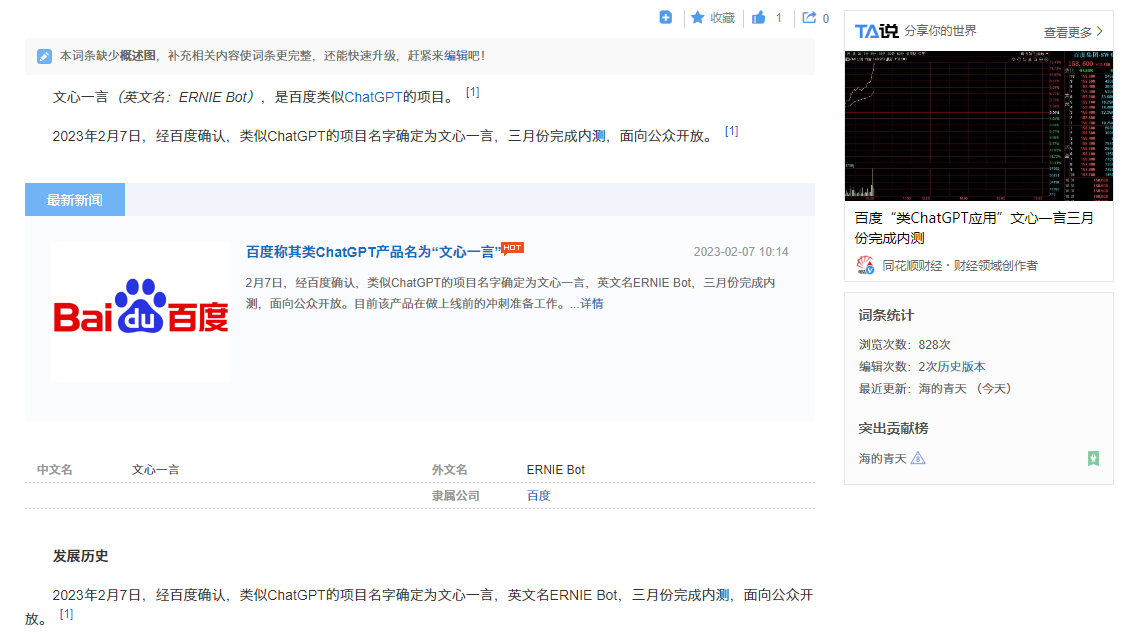This screenshot has width=1124, height=639.
Task: Click the Baidu logo news thumbnail
Action: tap(140, 310)
